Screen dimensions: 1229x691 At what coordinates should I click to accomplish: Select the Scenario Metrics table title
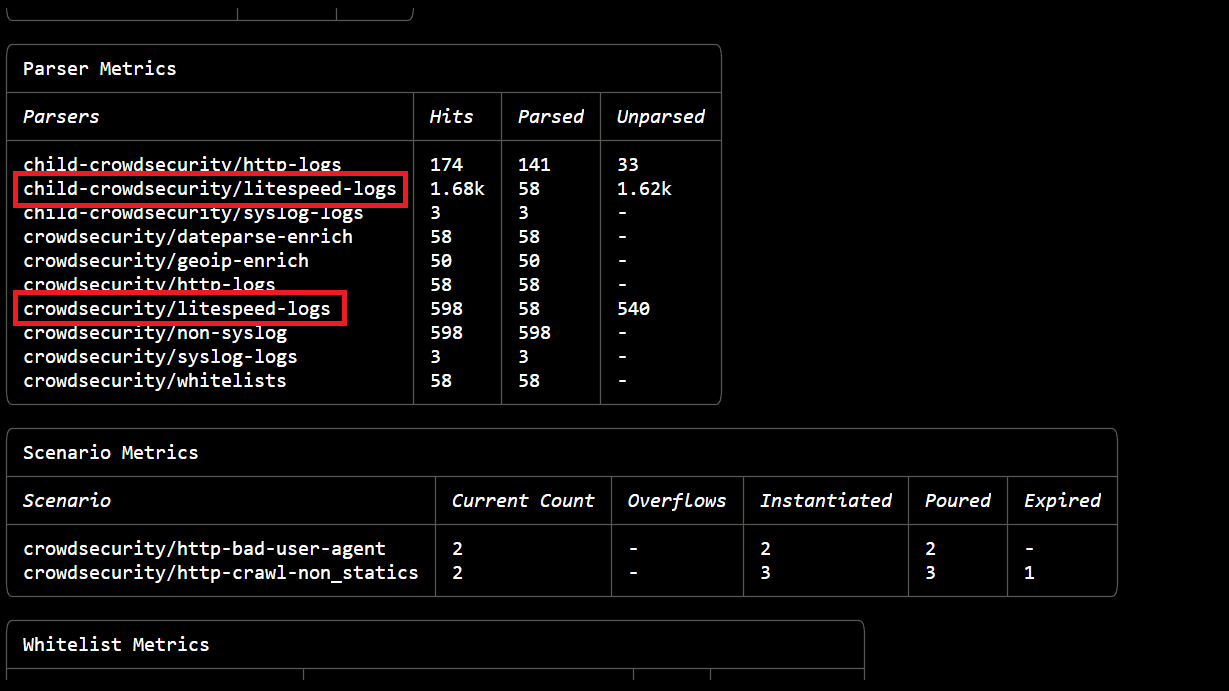click(110, 453)
